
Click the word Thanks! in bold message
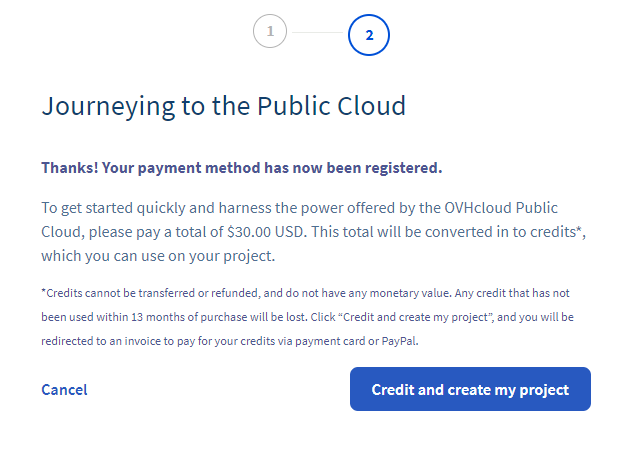[x=68, y=167]
